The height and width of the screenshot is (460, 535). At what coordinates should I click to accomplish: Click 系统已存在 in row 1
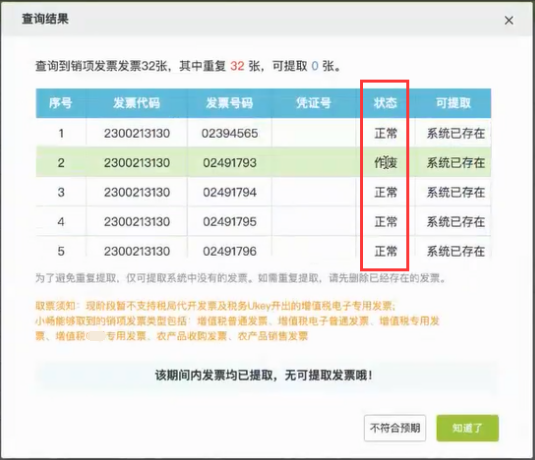pyautogui.click(x=456, y=133)
